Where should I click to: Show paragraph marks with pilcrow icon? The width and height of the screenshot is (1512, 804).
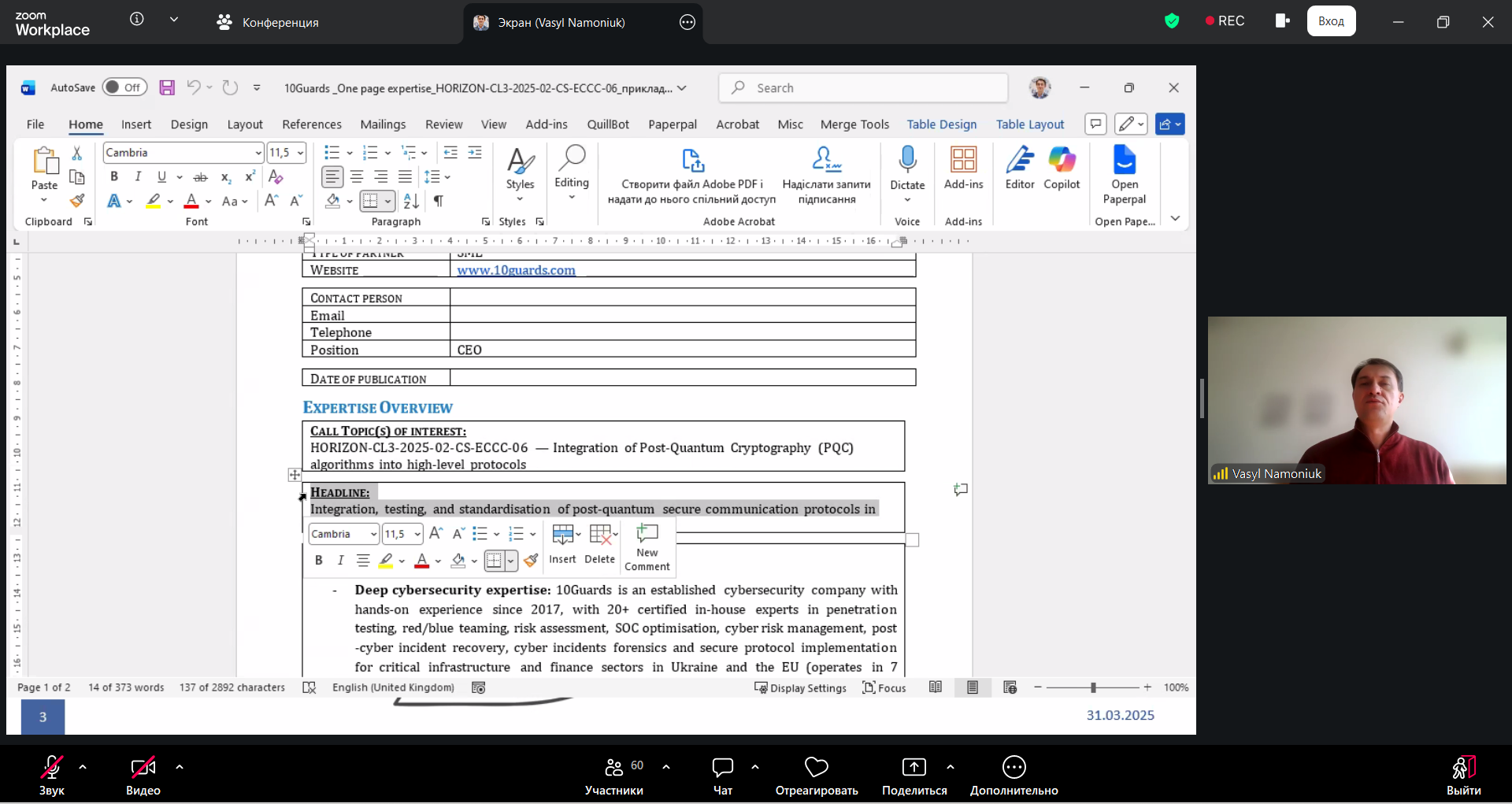tap(439, 201)
